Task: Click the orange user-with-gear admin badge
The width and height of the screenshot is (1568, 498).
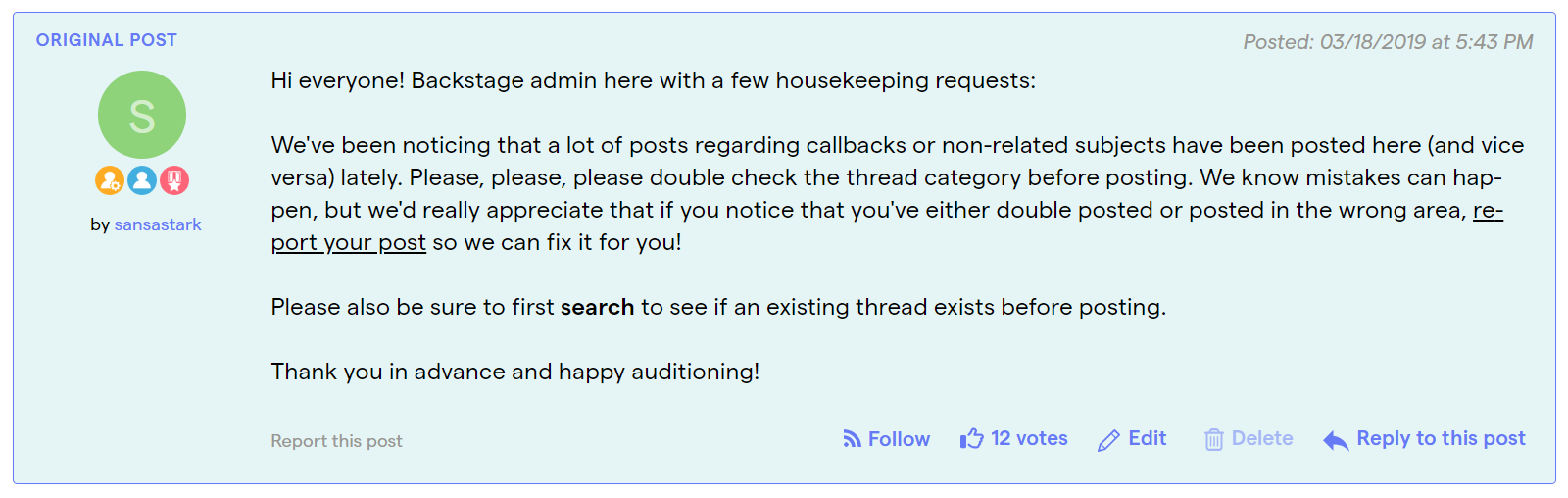Action: tap(110, 180)
